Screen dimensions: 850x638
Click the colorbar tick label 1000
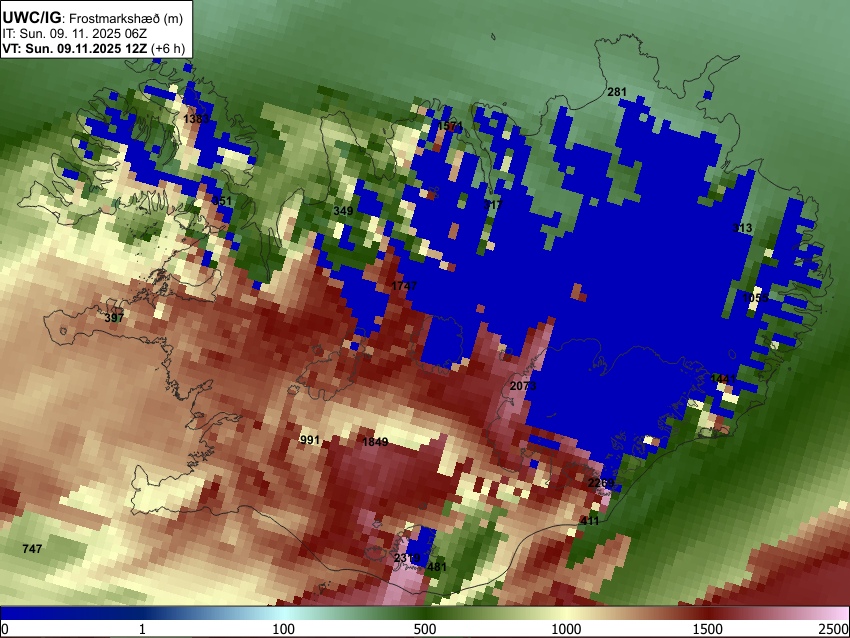(x=566, y=629)
